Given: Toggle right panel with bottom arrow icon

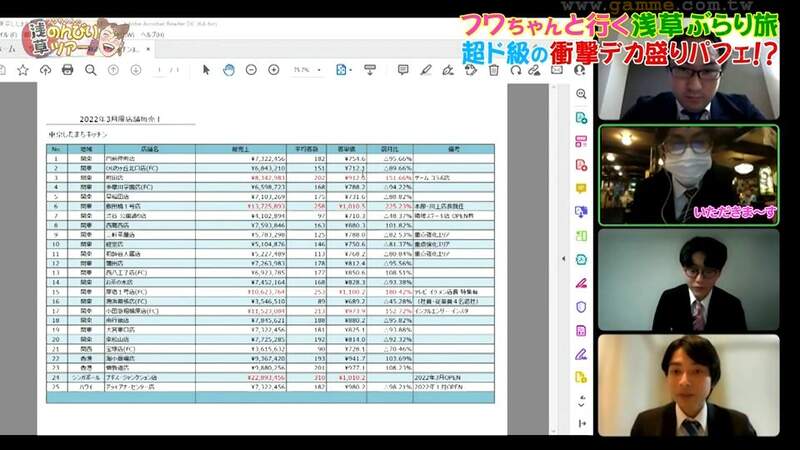Looking at the screenshot, I should click(582, 423).
